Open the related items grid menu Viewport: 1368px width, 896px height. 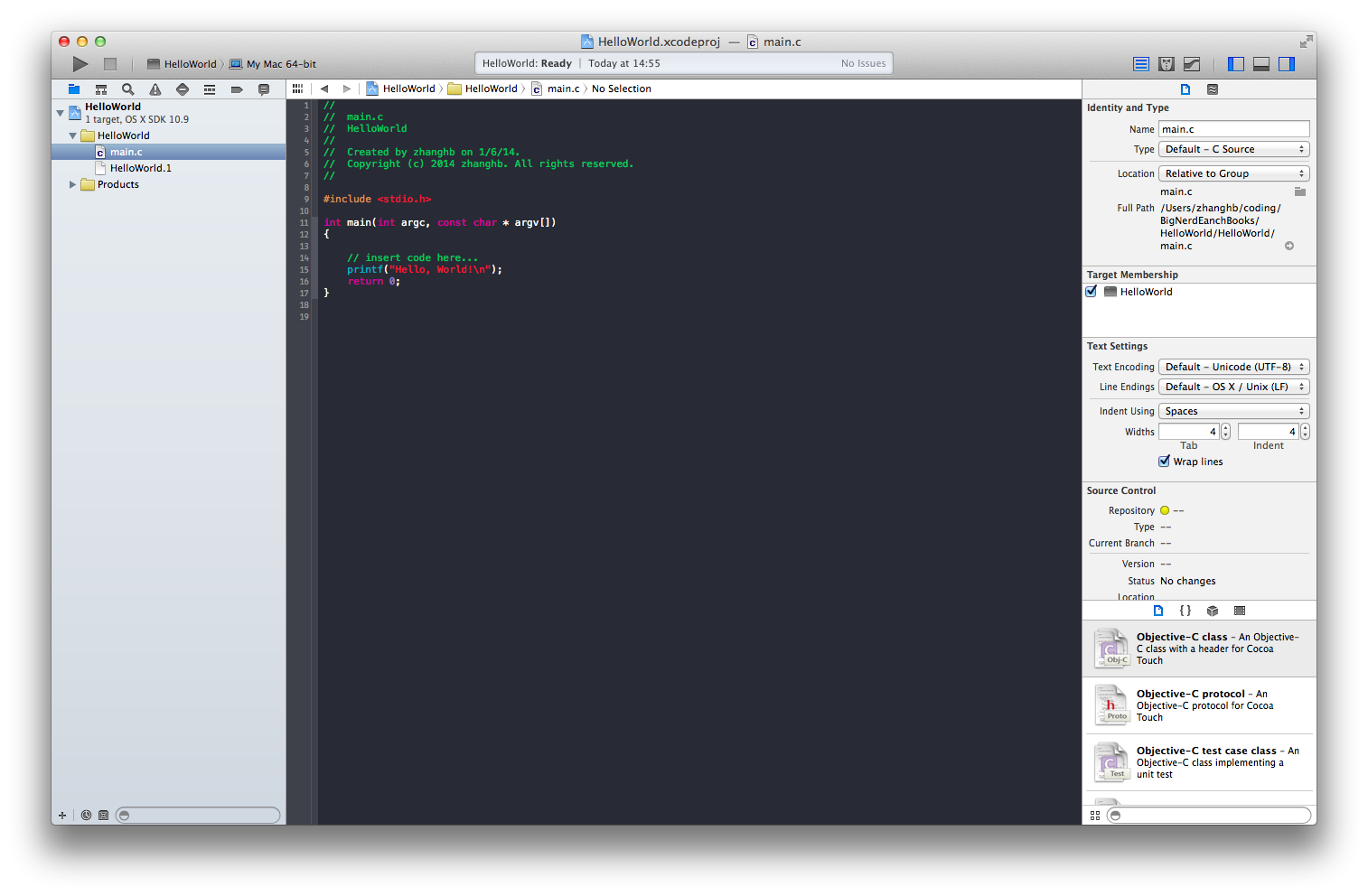(297, 89)
